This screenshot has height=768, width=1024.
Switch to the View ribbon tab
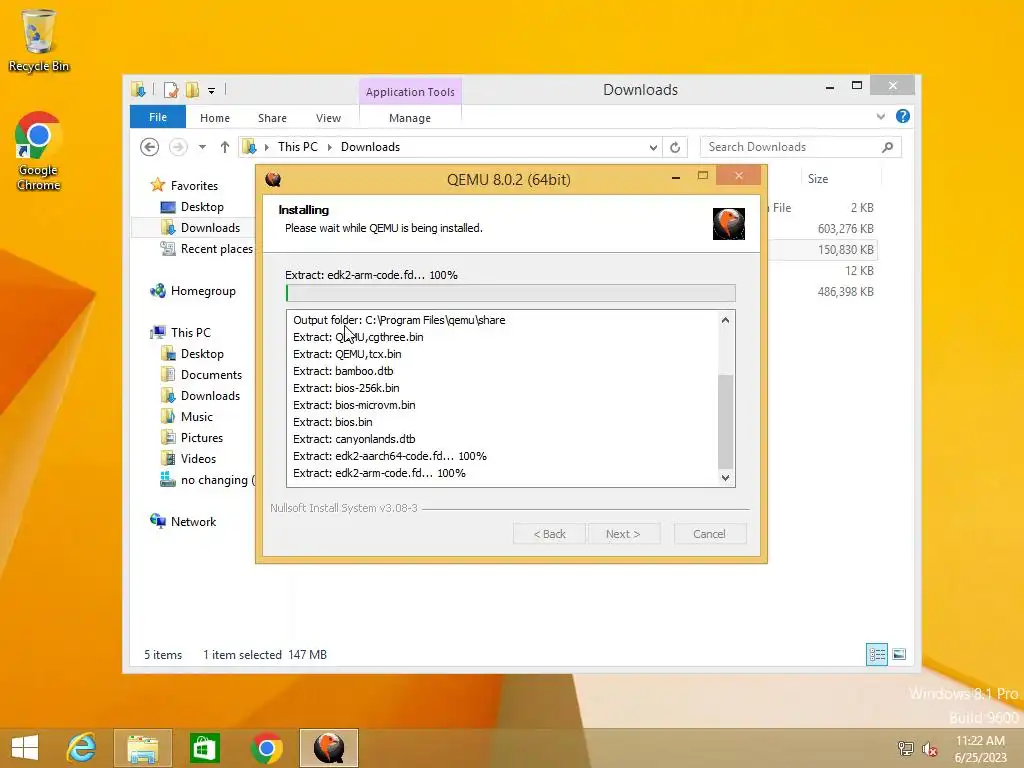pos(328,118)
